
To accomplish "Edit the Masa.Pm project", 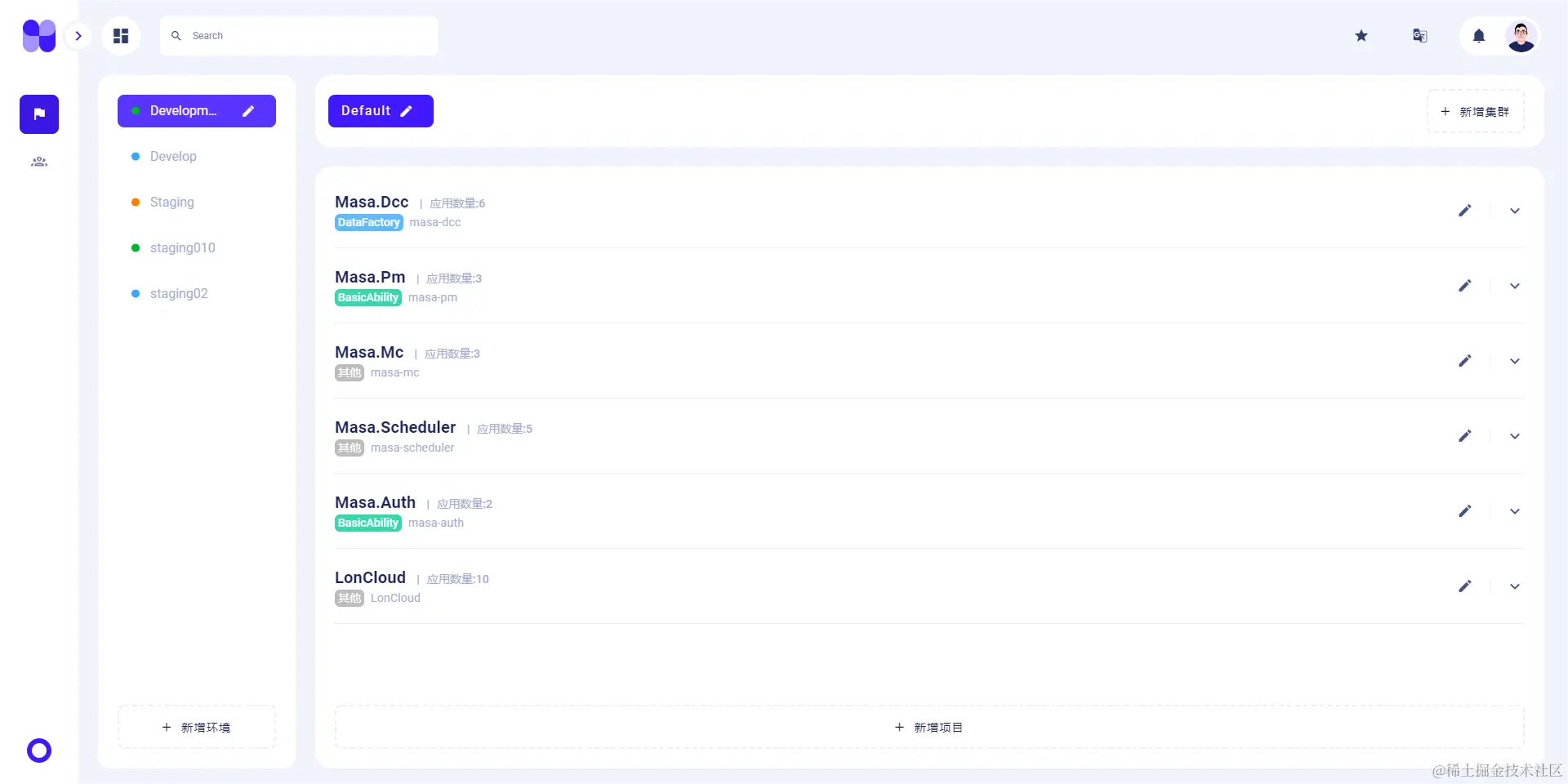I will click(1465, 286).
